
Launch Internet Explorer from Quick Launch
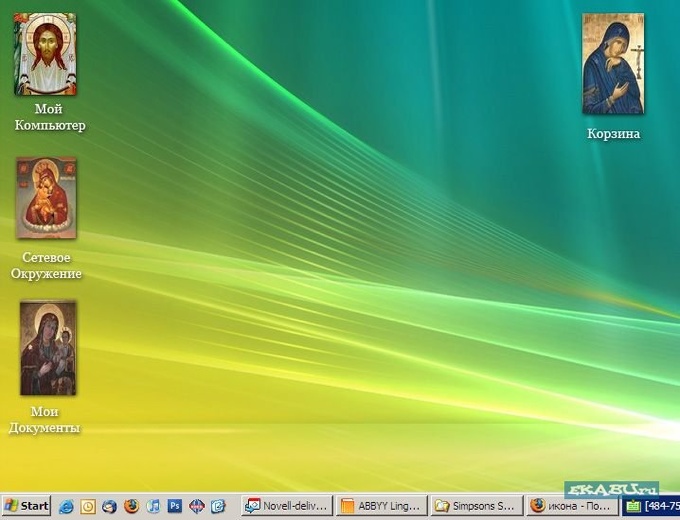(x=67, y=506)
